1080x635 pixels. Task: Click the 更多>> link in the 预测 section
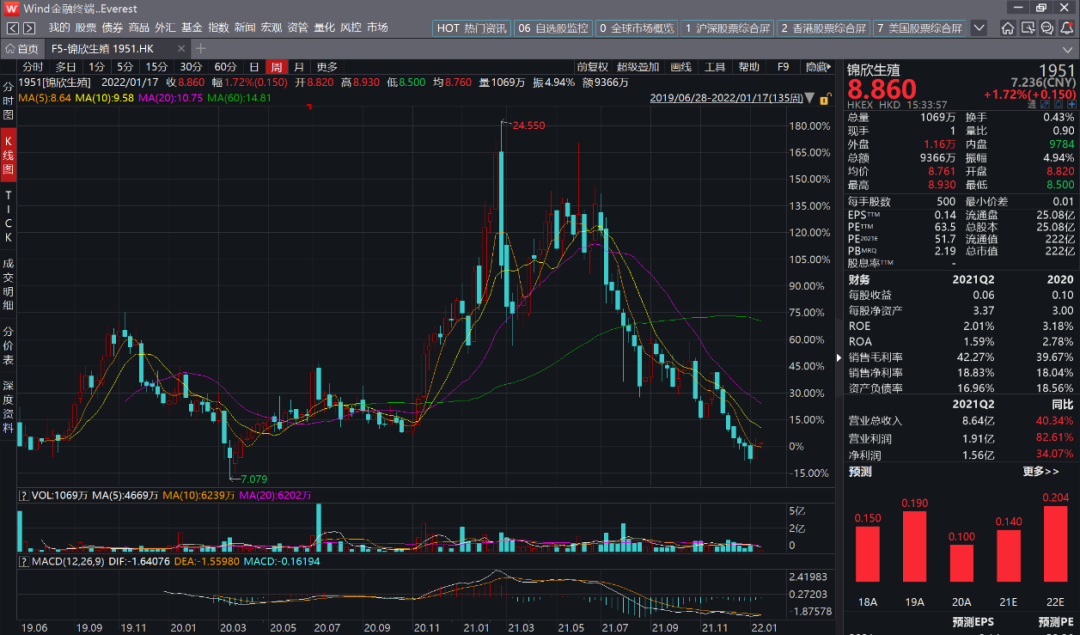click(x=1041, y=471)
